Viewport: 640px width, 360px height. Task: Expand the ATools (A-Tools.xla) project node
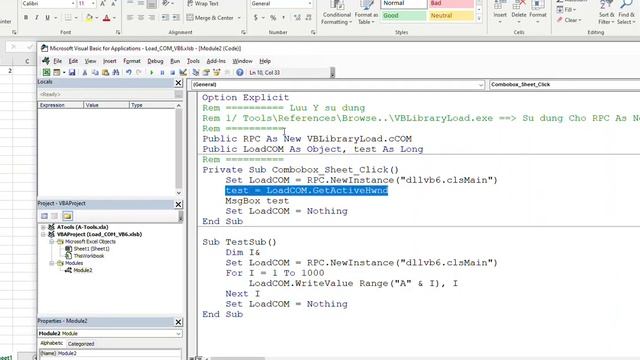click(43, 227)
